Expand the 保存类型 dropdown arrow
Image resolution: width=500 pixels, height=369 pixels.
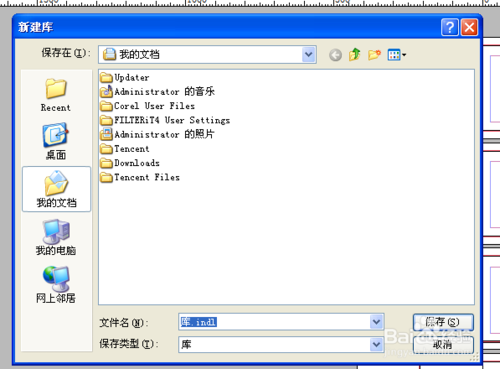pos(376,344)
